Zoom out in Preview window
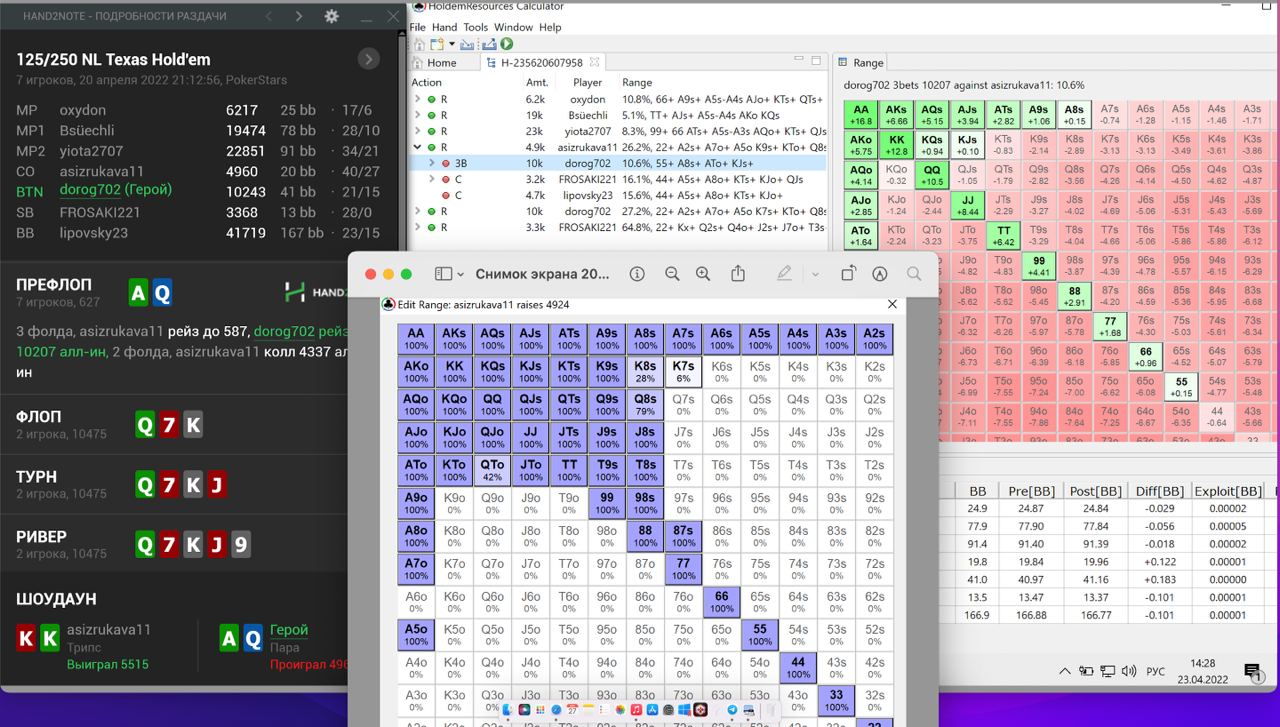Screen dimensions: 1280x727 672,274
